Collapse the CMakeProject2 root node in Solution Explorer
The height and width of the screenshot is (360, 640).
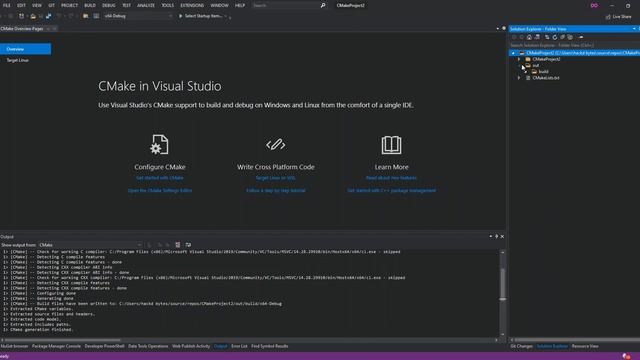click(x=513, y=53)
